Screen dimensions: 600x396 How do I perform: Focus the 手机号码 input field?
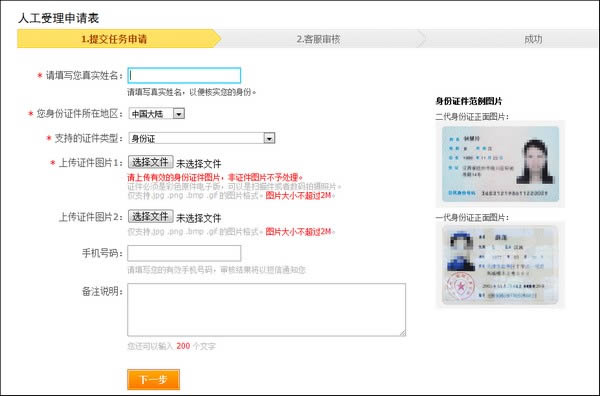tap(184, 253)
